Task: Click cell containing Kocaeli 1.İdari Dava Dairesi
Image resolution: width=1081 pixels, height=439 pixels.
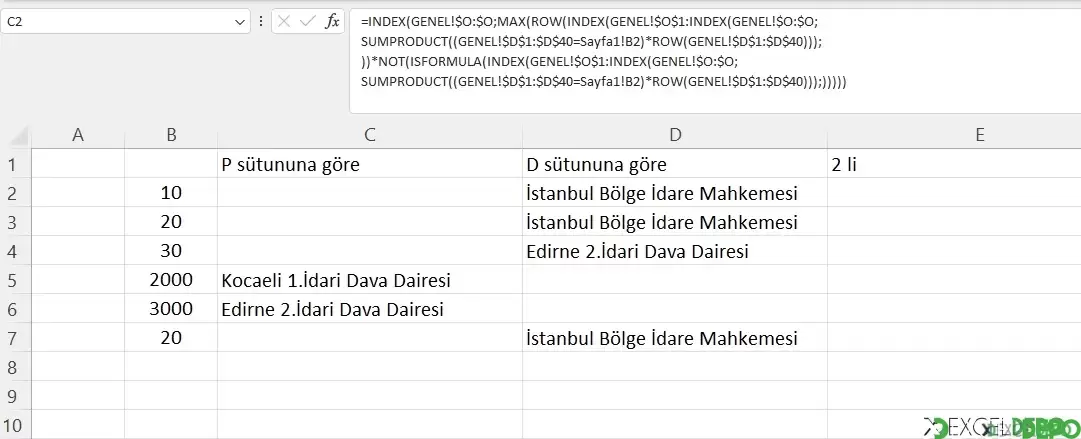Action: pos(370,280)
